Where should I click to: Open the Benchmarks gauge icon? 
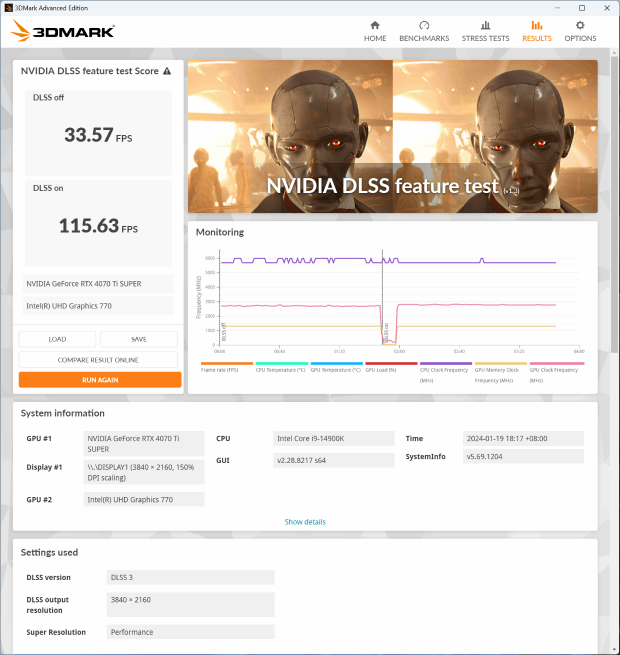pos(424,25)
